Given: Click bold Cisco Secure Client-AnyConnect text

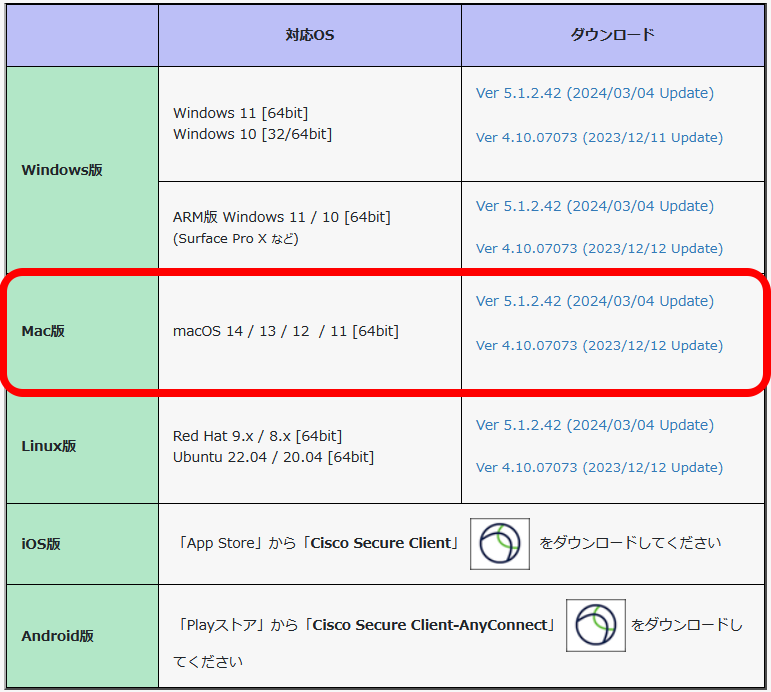Looking at the screenshot, I should click(x=432, y=625).
